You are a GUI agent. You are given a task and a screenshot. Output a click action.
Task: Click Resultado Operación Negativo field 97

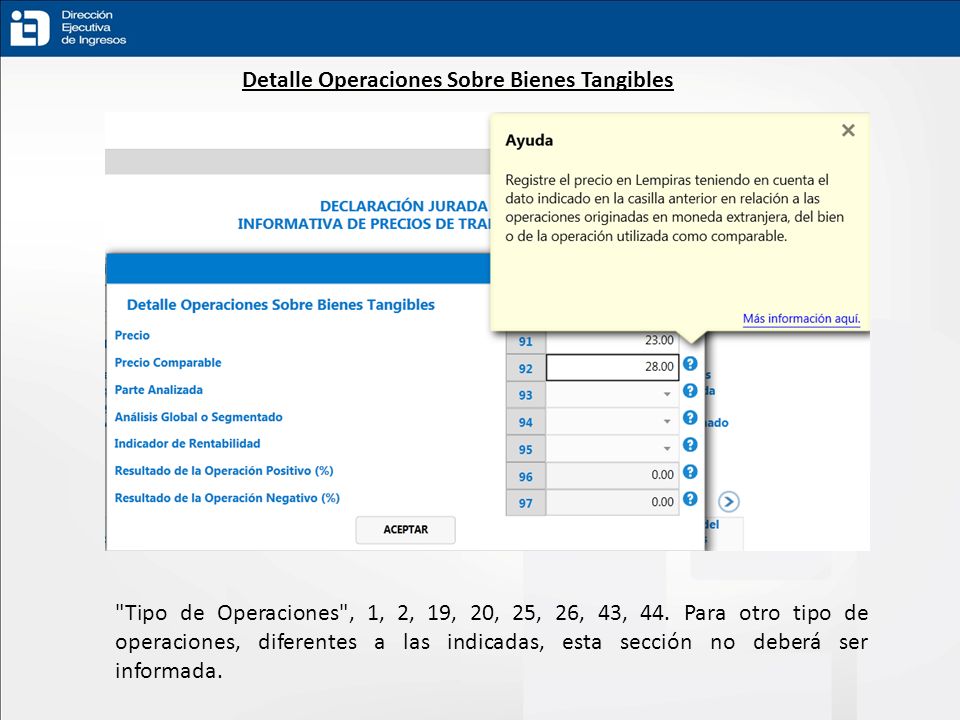(612, 503)
